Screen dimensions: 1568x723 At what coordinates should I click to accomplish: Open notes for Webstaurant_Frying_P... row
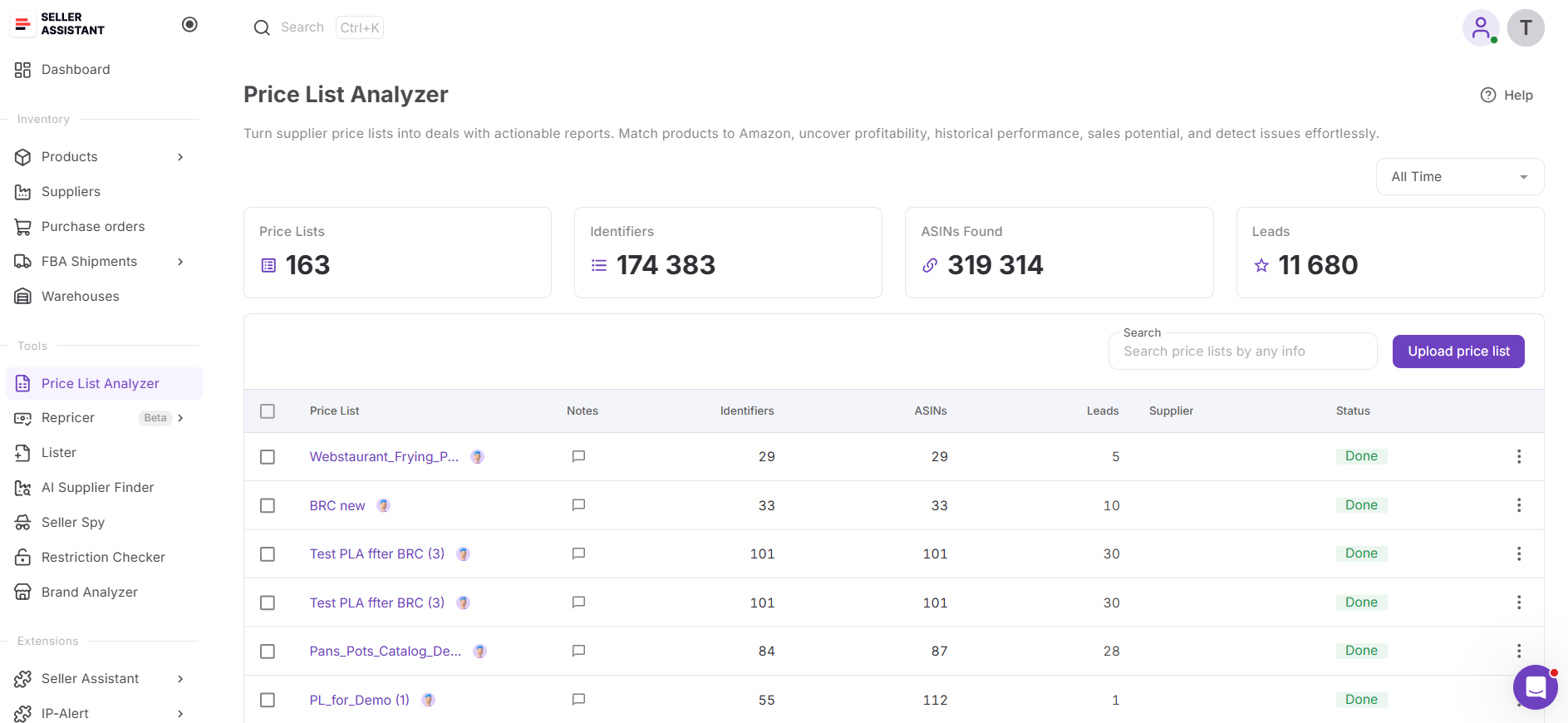coord(578,456)
